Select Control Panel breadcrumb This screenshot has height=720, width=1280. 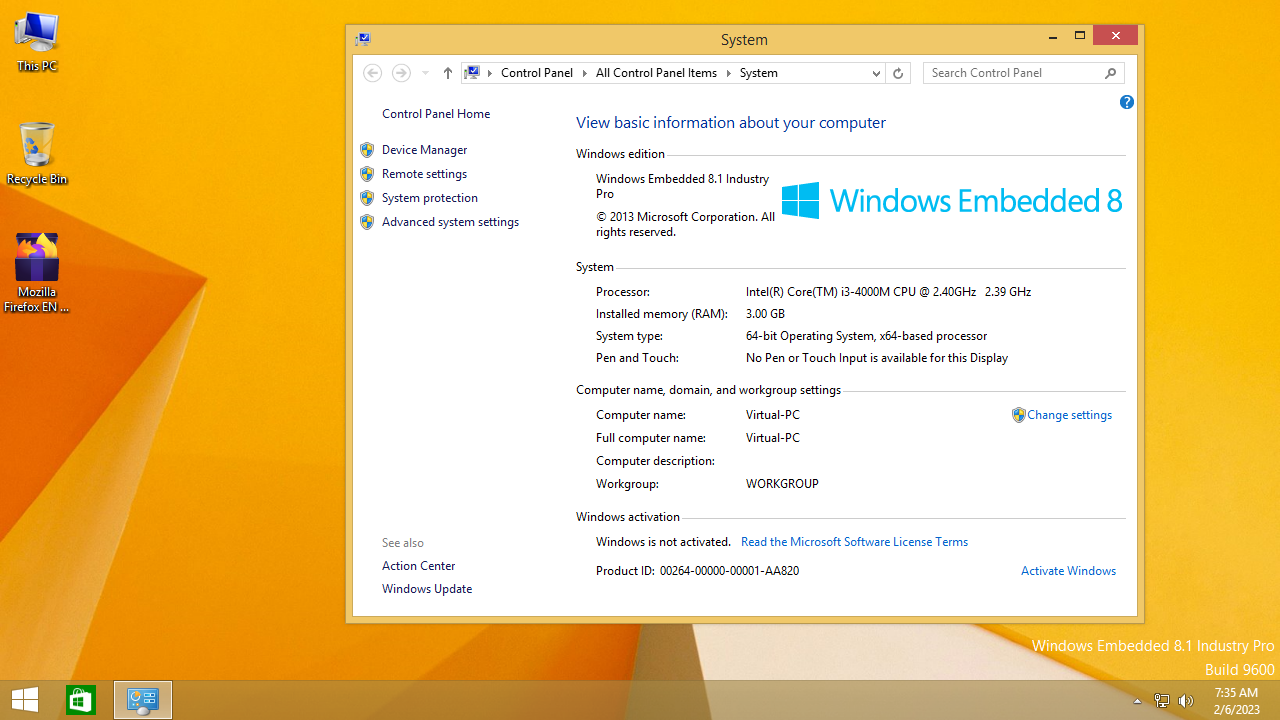pyautogui.click(x=537, y=73)
